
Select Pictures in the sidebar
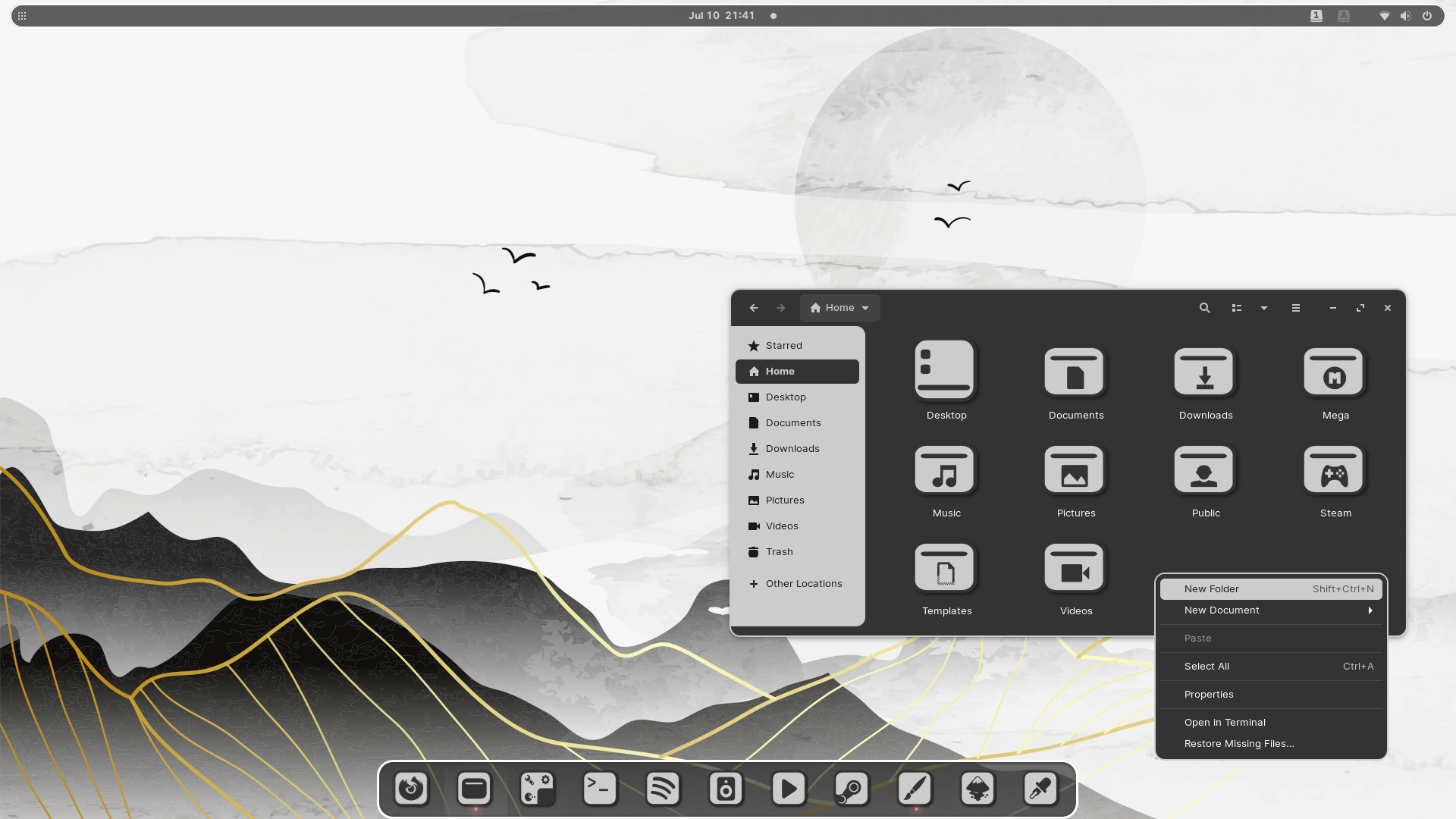(797, 500)
